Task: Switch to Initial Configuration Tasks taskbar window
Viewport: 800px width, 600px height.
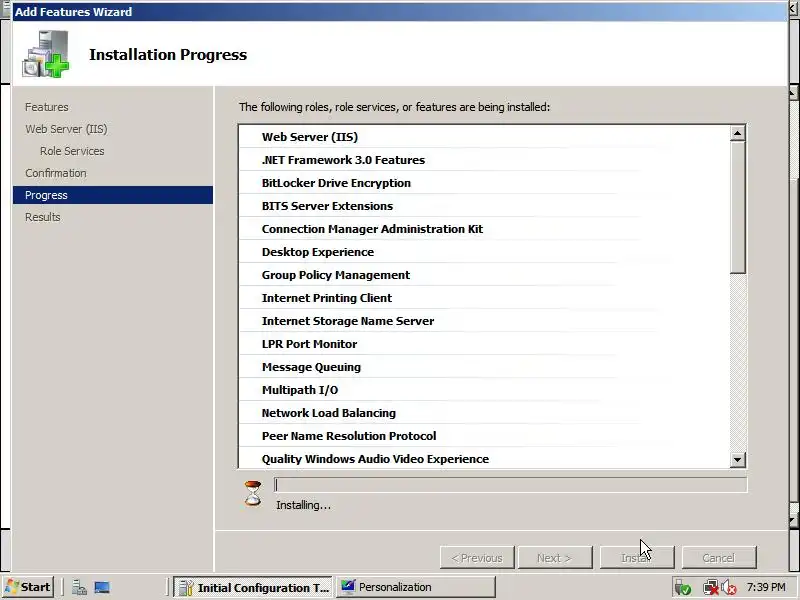Action: [253, 587]
